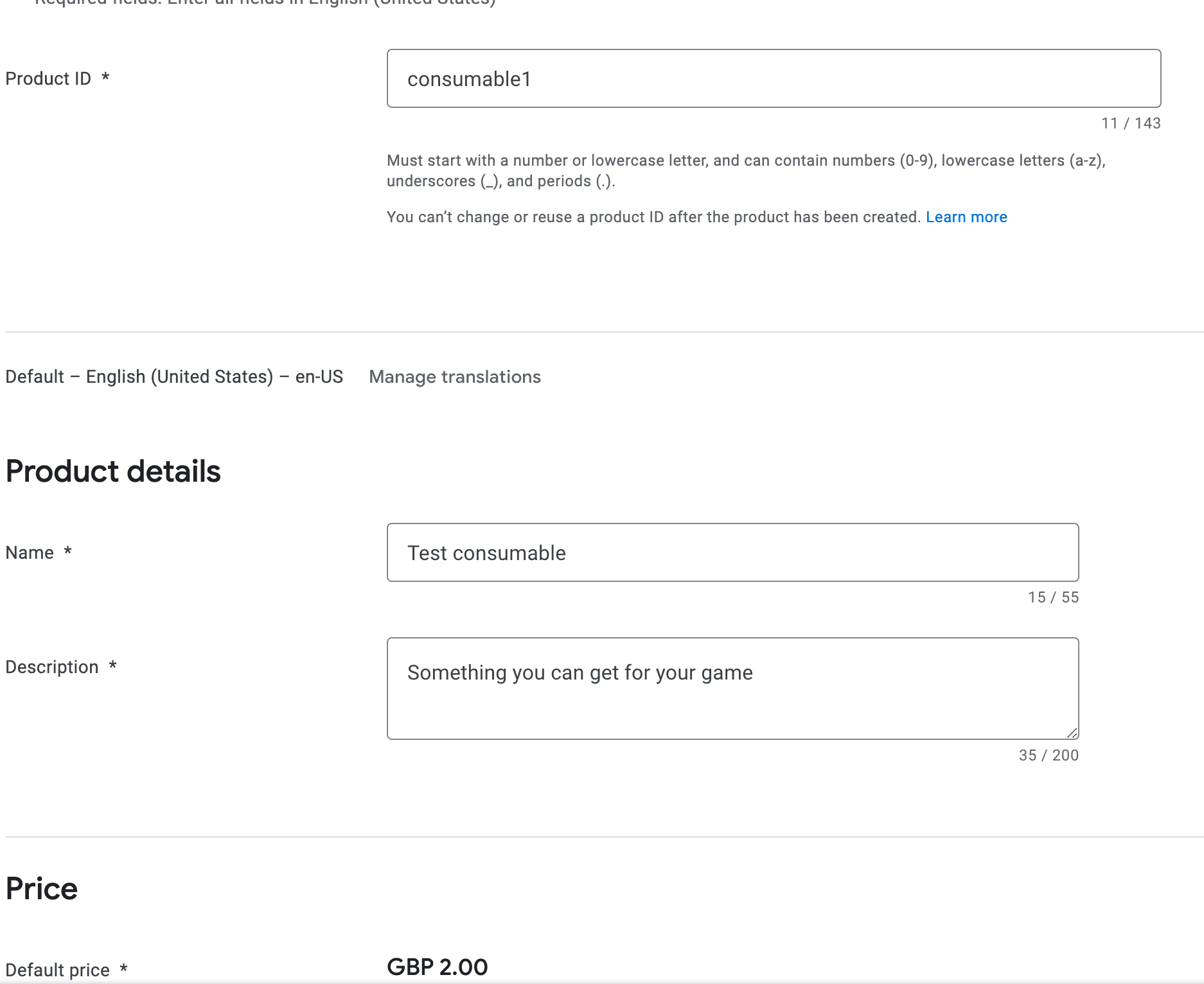Click the 35 / 200 character counter
The image size is (1204, 984).
click(1048, 755)
